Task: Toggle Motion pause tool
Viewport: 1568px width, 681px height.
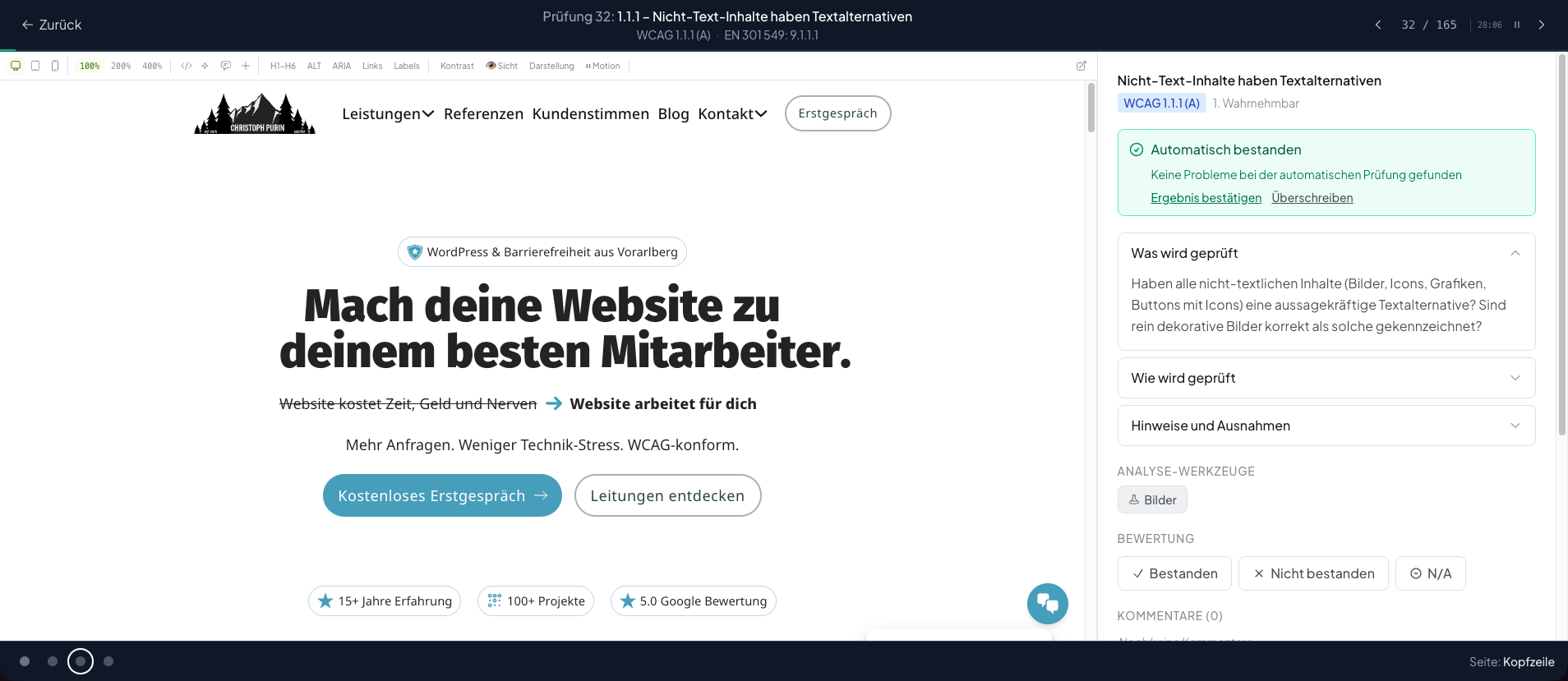Action: point(603,66)
